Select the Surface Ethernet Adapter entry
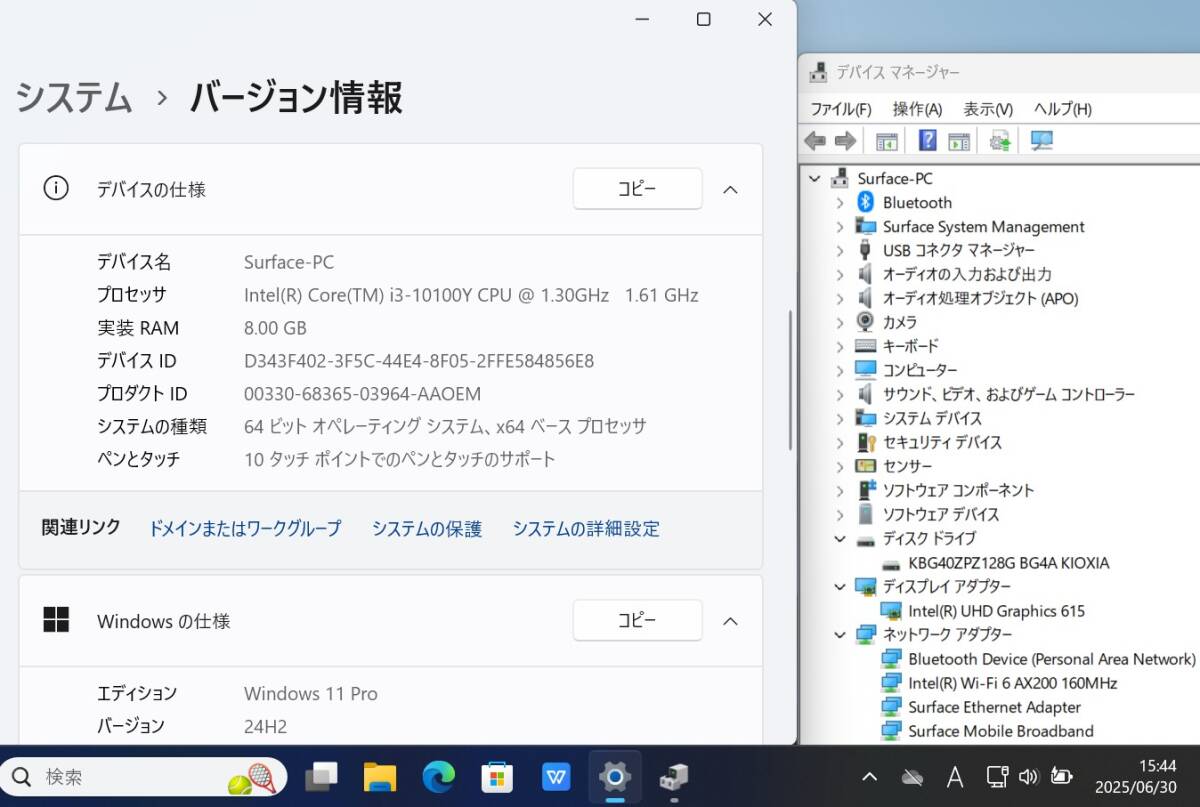Screen dimensions: 1200x807 tap(994, 707)
